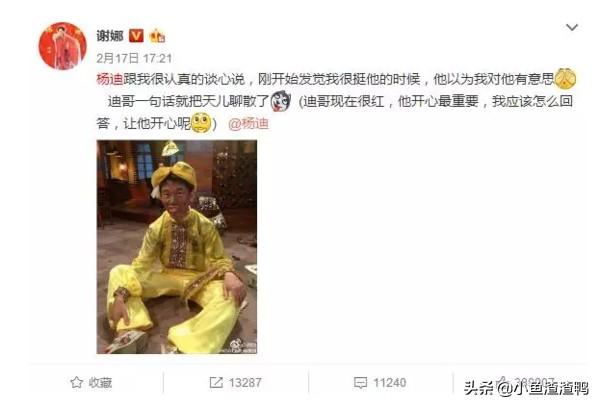Click the 谢娜 profile avatar
This screenshot has height=407, width=600.
(62, 46)
